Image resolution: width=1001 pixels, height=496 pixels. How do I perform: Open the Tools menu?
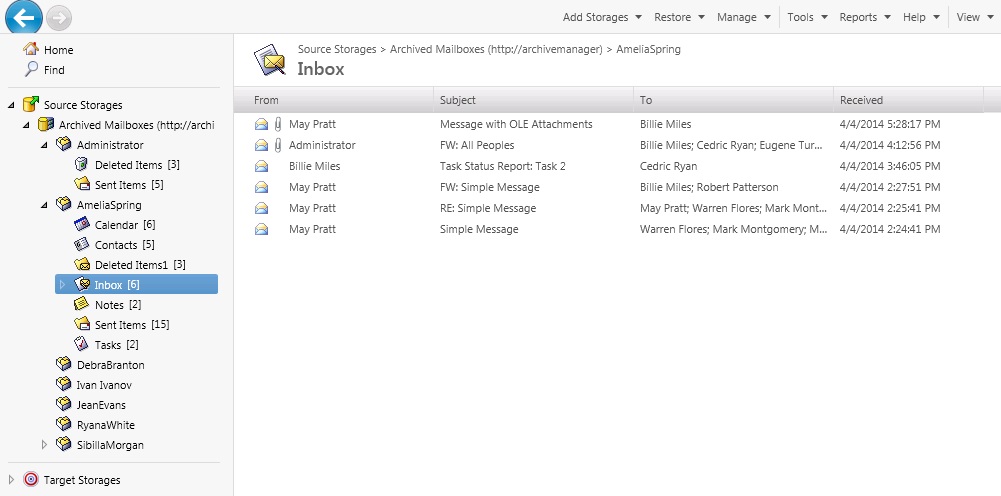(807, 17)
